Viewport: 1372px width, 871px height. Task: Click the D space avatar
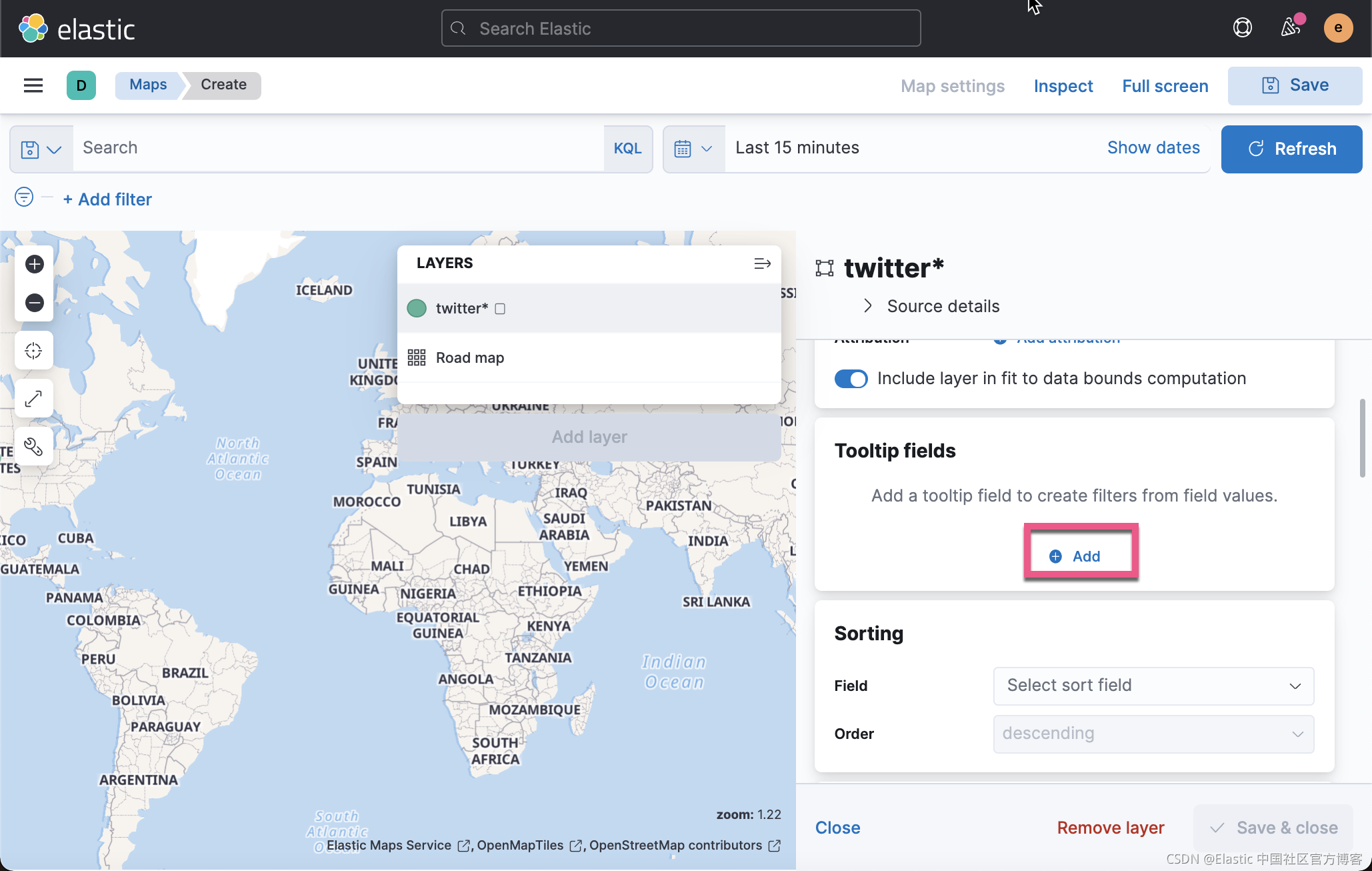[81, 85]
